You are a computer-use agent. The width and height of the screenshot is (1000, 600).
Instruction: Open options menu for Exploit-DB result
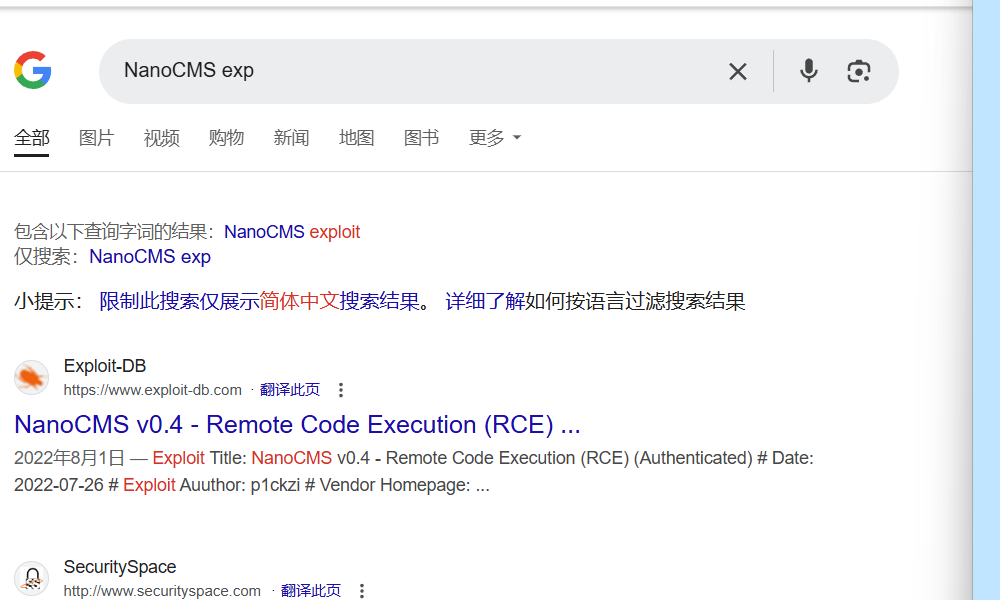pos(341,390)
